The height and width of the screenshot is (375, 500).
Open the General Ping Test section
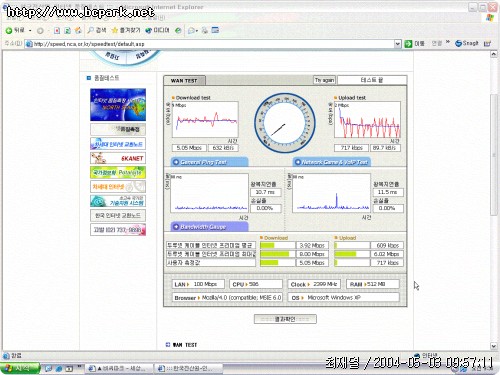coord(209,162)
